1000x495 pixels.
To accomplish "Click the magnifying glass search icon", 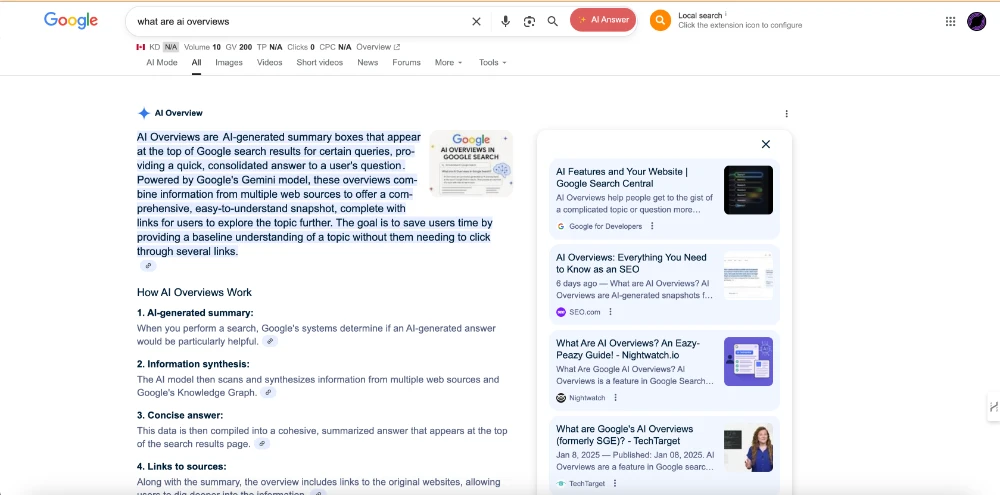I will pos(553,21).
